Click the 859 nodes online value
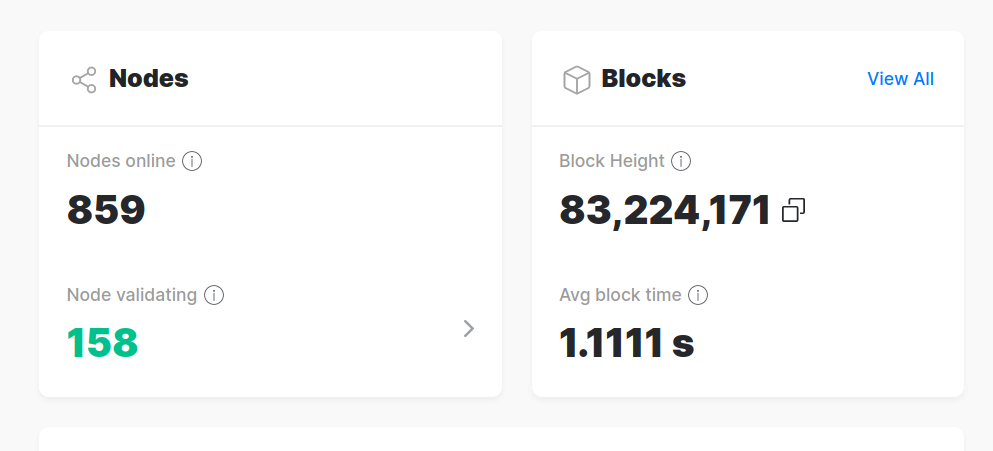The height and width of the screenshot is (451, 993). click(x=106, y=210)
